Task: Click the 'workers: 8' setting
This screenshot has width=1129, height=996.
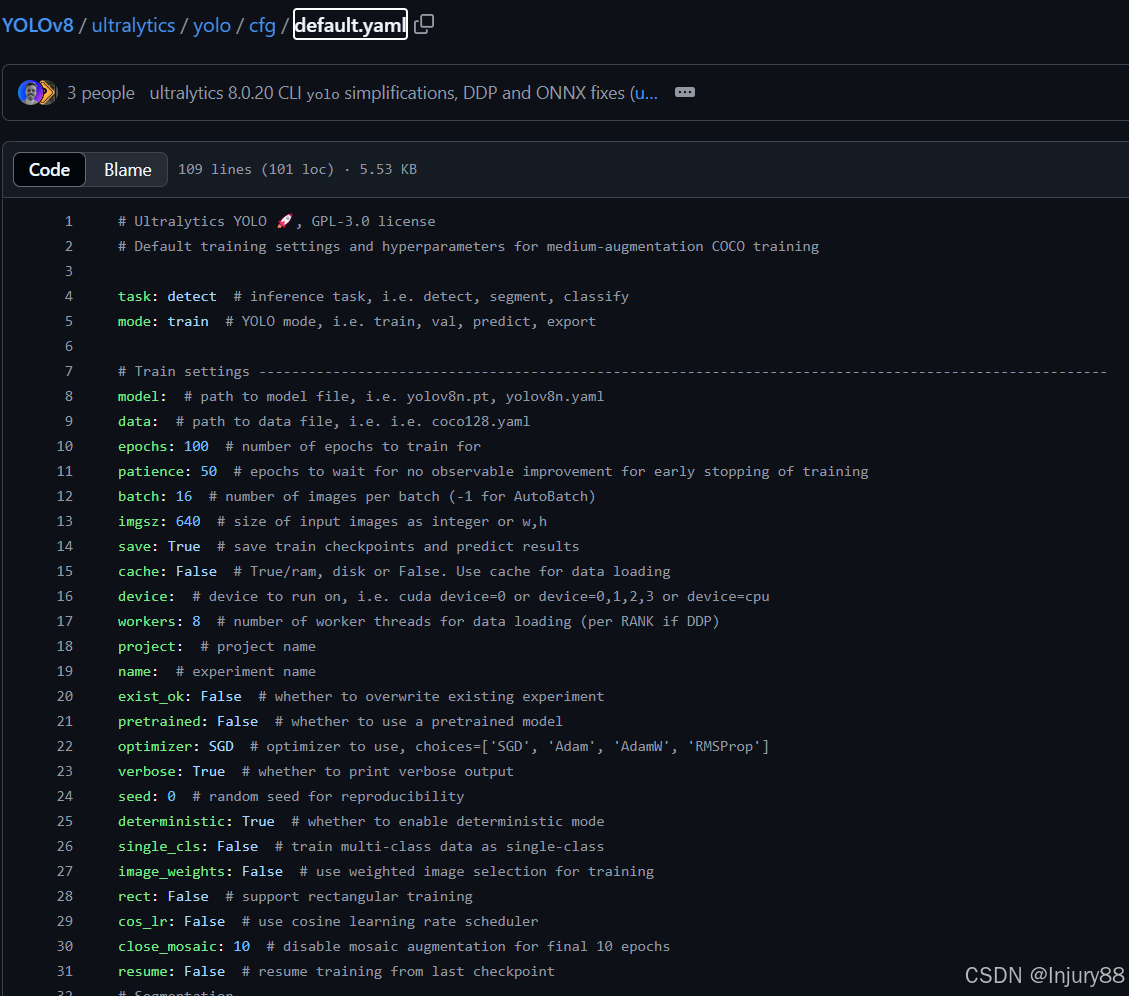Action: tap(159, 621)
